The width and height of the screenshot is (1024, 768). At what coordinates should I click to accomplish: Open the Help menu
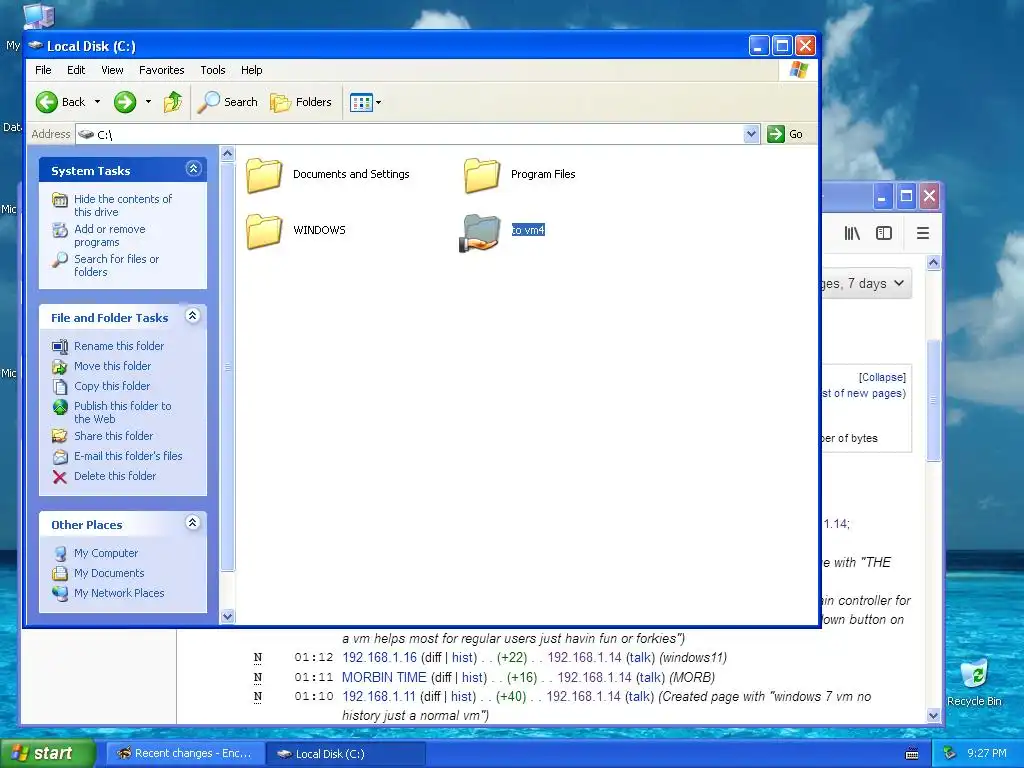[x=251, y=70]
